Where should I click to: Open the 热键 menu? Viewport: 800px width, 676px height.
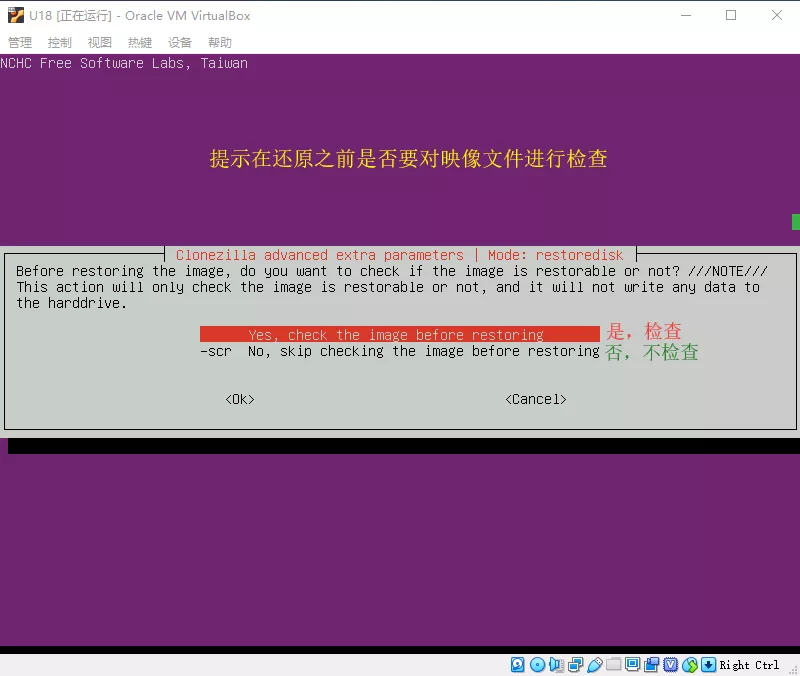pos(140,42)
